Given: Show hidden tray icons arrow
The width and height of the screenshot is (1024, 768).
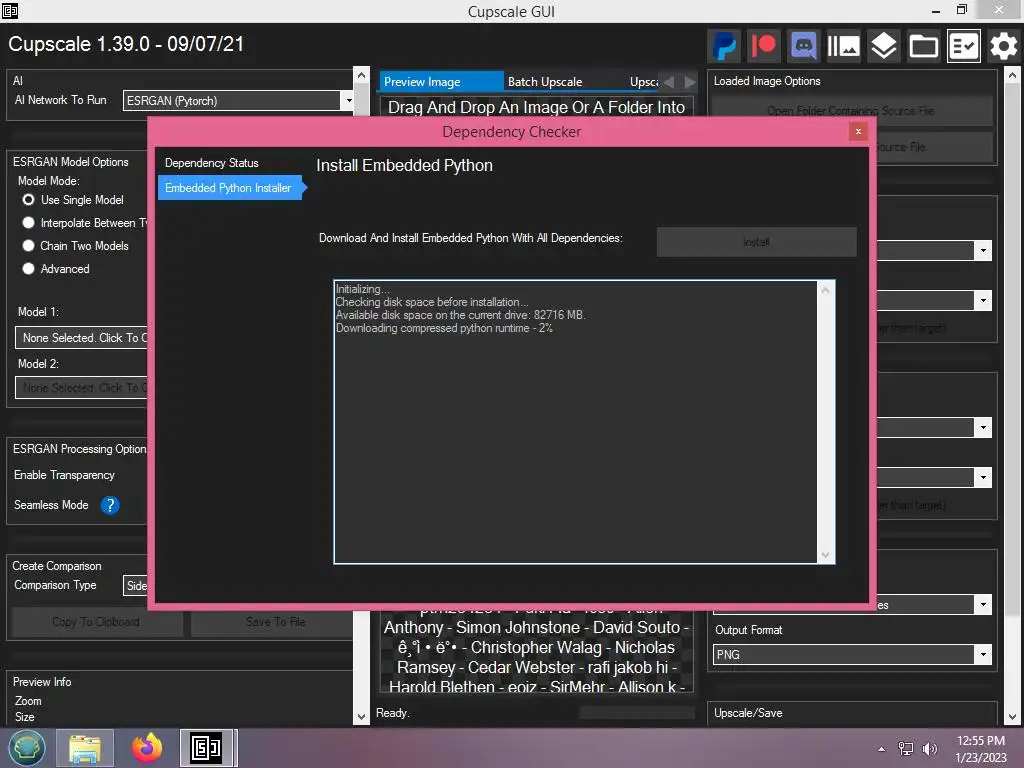Looking at the screenshot, I should (882, 749).
